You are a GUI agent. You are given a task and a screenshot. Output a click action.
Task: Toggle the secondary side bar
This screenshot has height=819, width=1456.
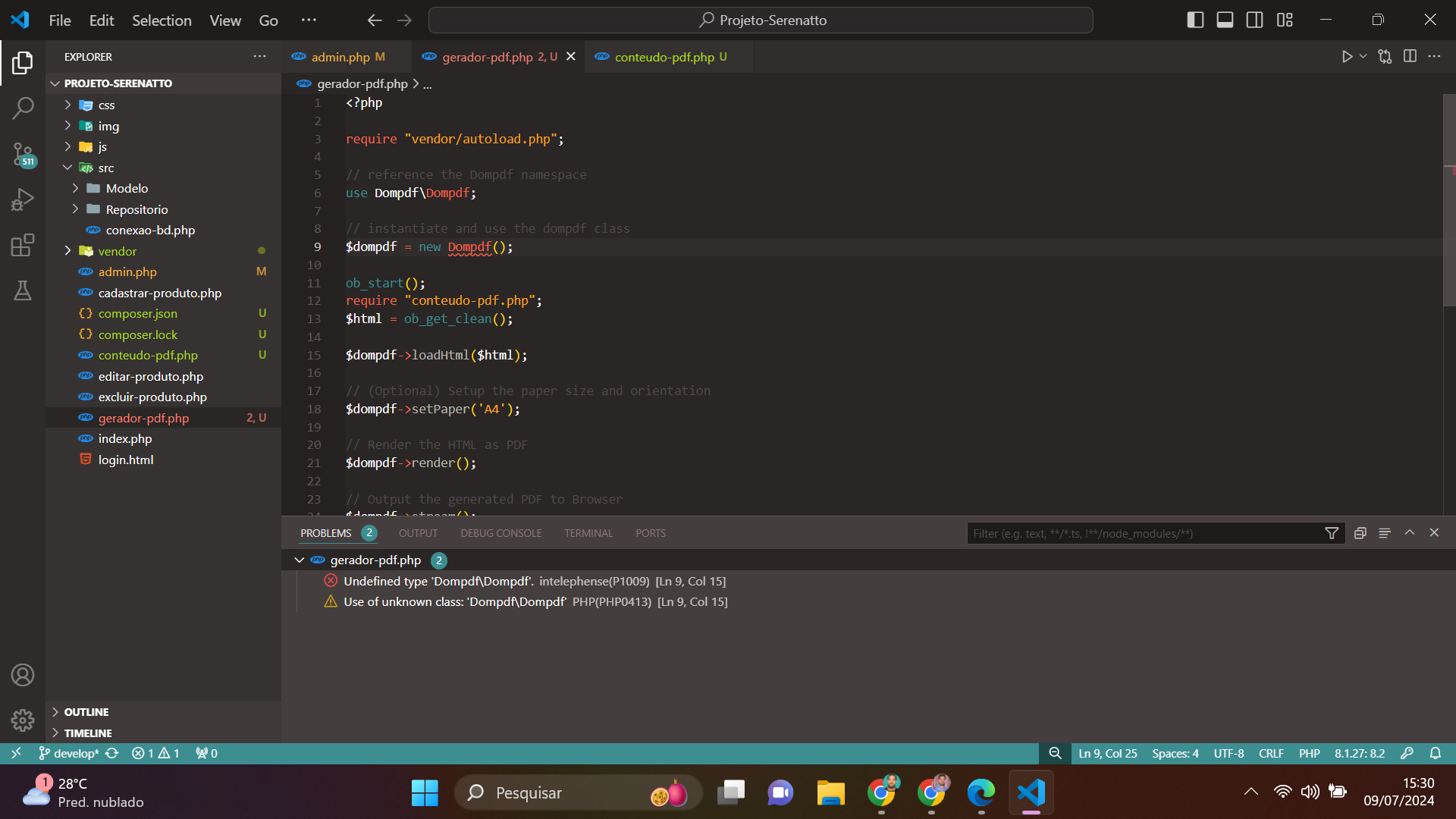point(1255,20)
